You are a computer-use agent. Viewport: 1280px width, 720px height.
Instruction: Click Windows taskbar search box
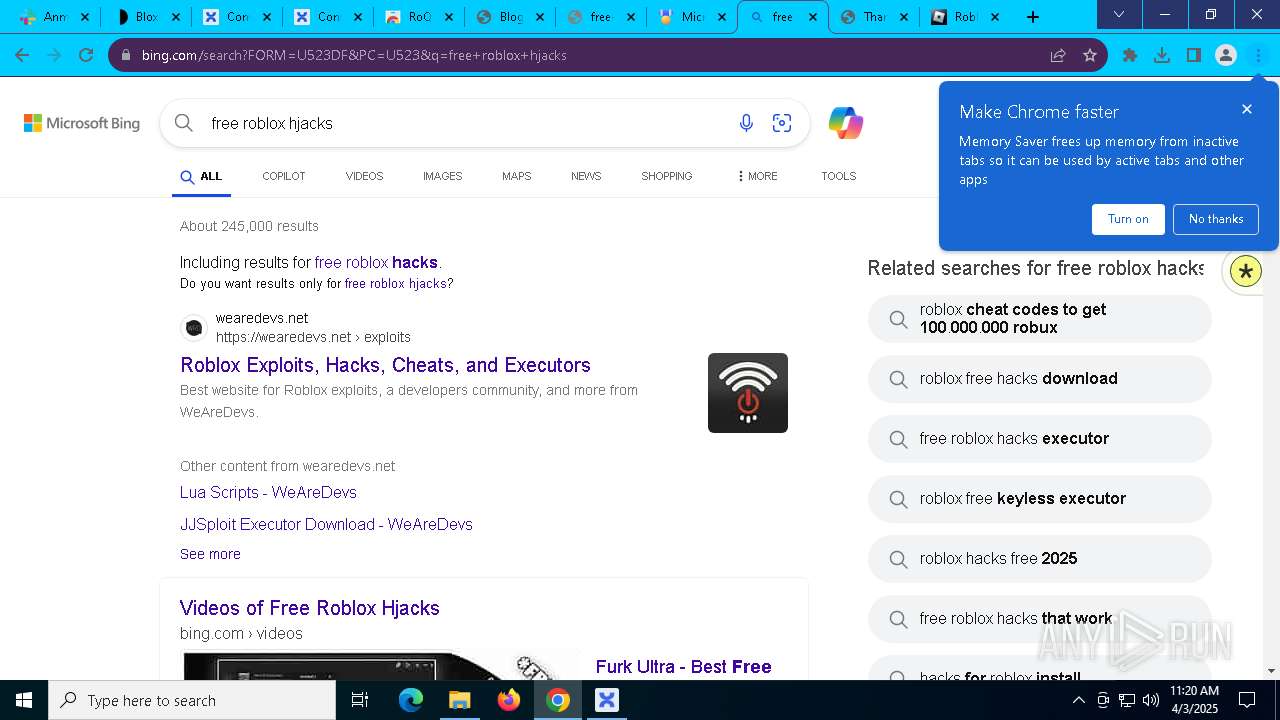(x=192, y=700)
